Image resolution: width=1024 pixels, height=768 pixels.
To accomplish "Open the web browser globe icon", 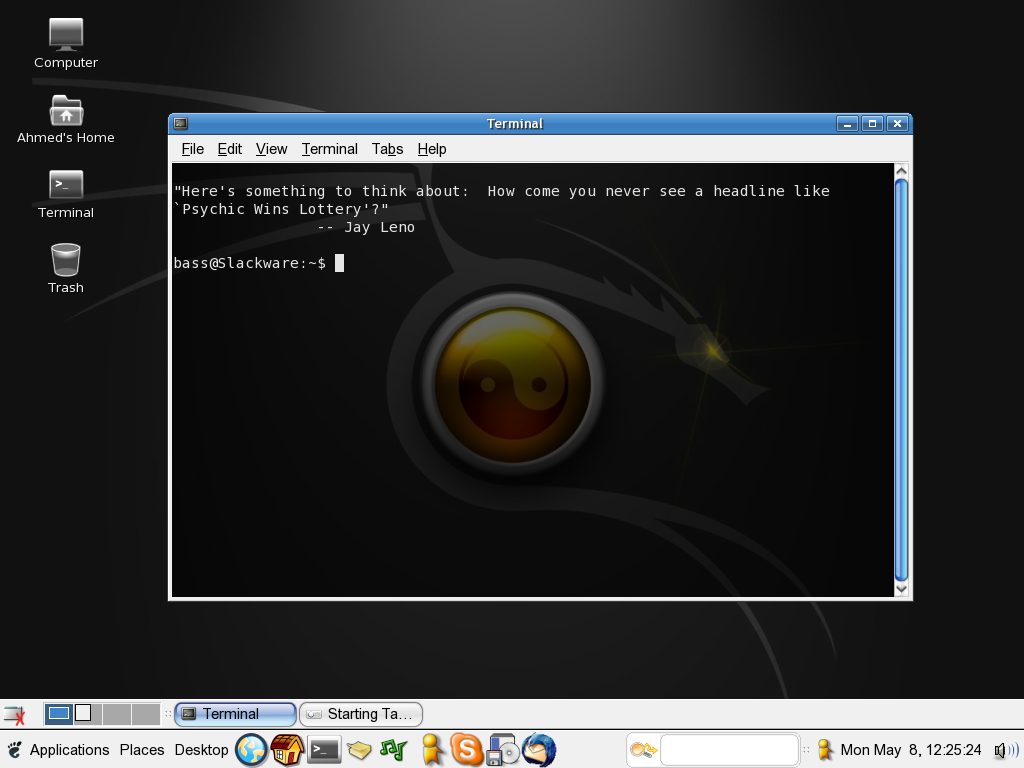I will [x=249, y=749].
